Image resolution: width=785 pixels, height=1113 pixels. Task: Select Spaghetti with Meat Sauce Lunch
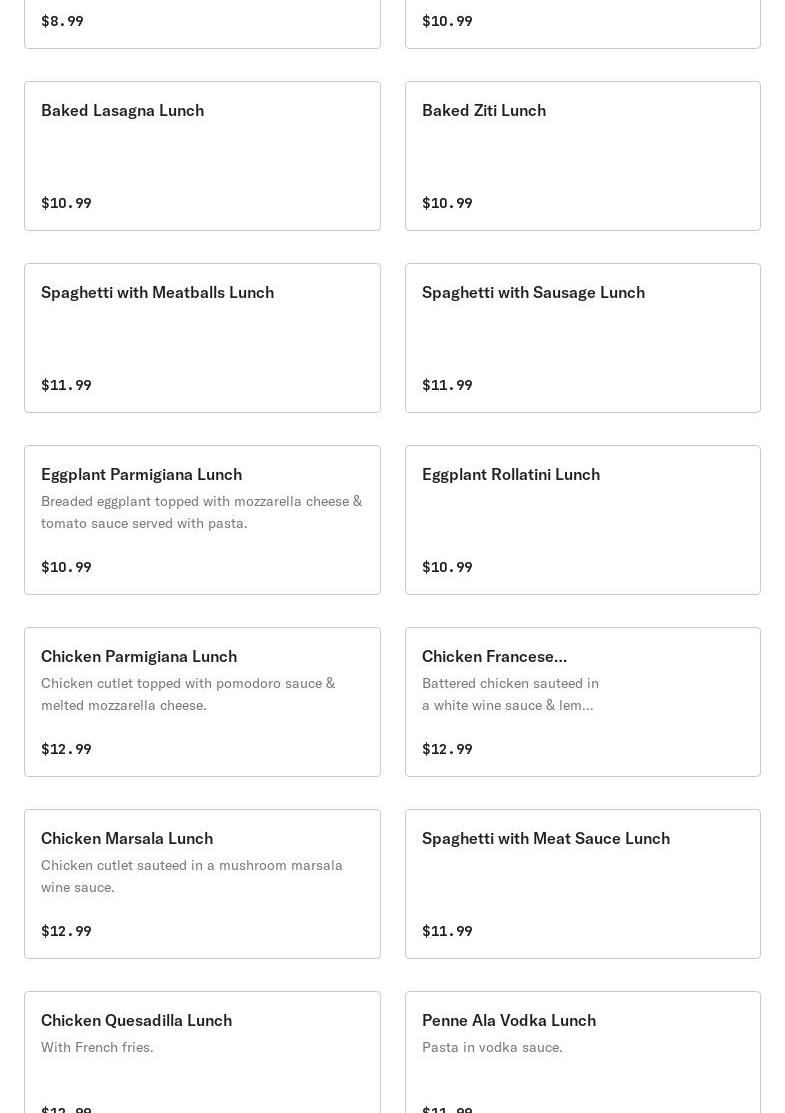pos(582,884)
